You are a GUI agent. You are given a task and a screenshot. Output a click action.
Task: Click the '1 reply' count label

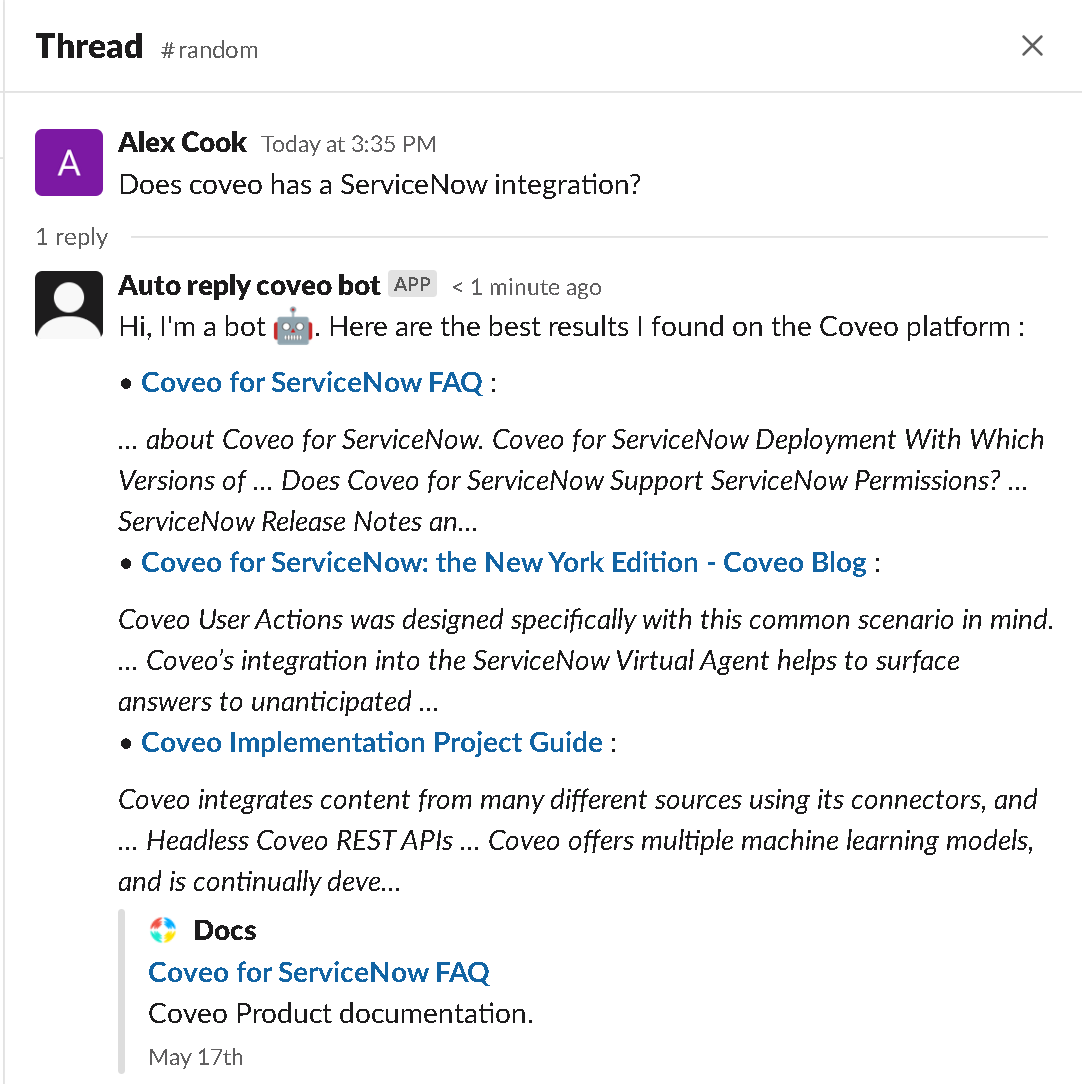click(x=72, y=237)
